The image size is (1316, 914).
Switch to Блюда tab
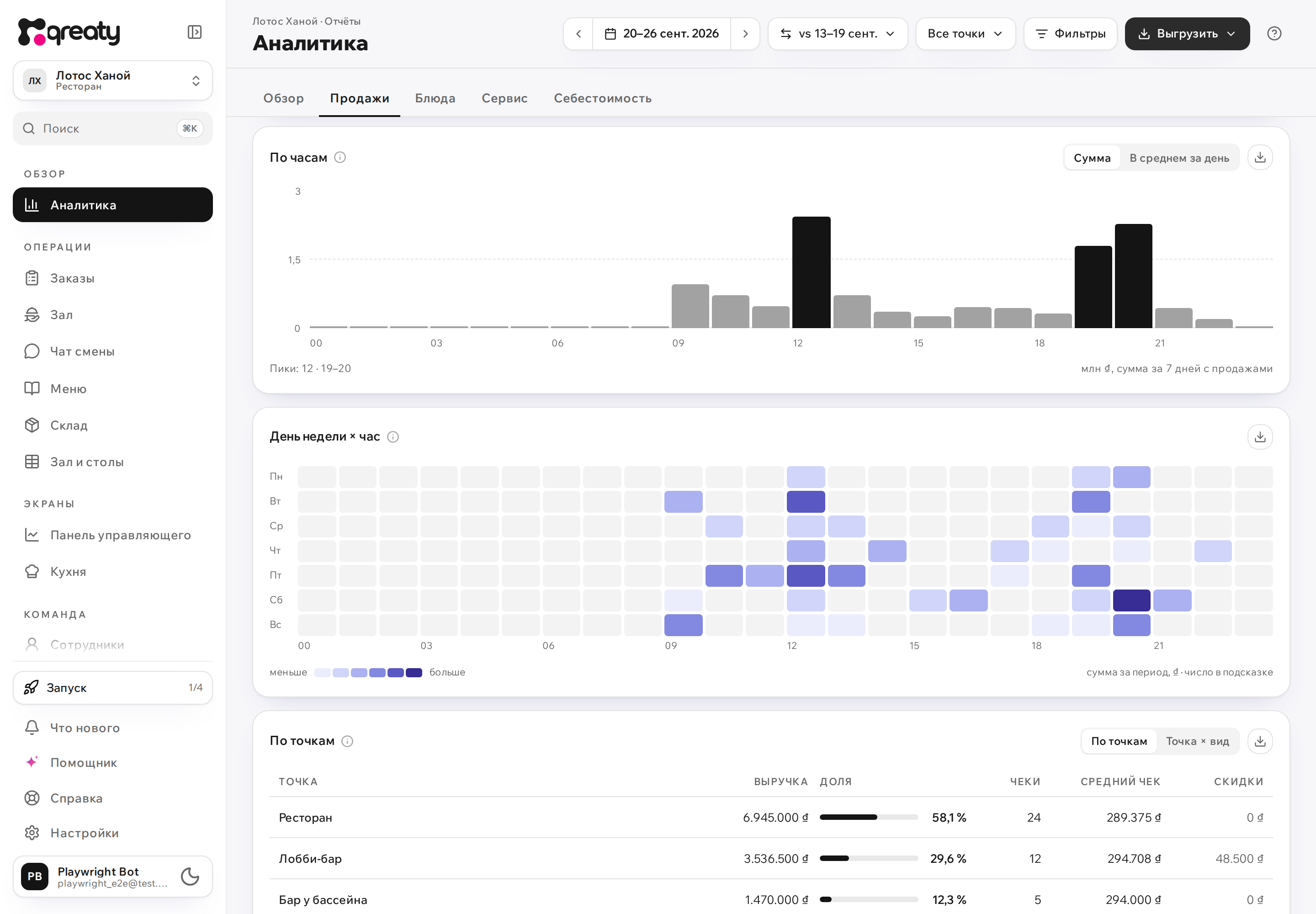(x=435, y=99)
